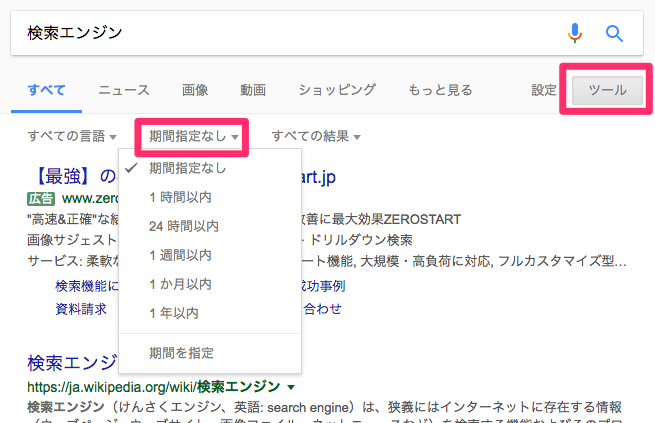Select the checked 期間指定なし menu option
655x423 pixels.
pos(210,168)
